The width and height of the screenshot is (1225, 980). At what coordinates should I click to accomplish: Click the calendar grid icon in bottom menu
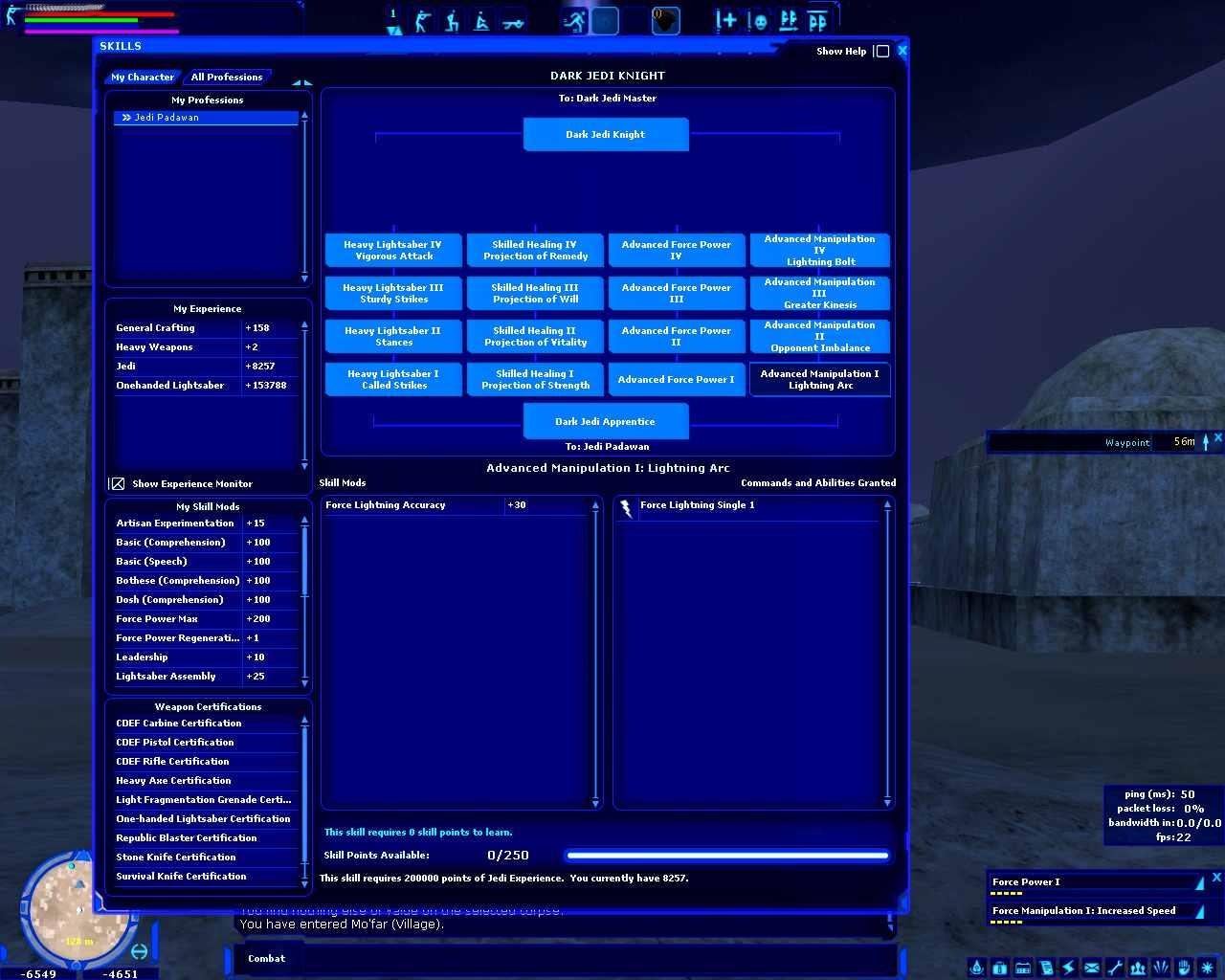[x=1023, y=968]
